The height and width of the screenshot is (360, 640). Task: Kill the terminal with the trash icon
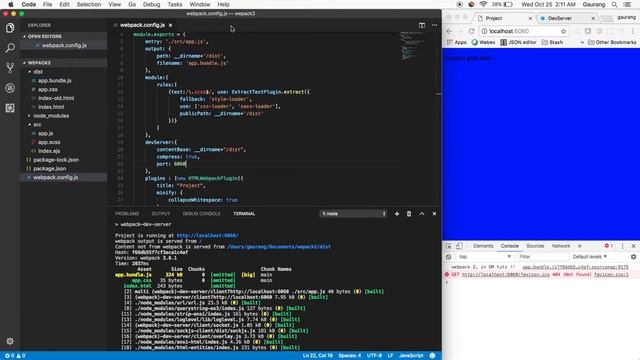pos(409,213)
